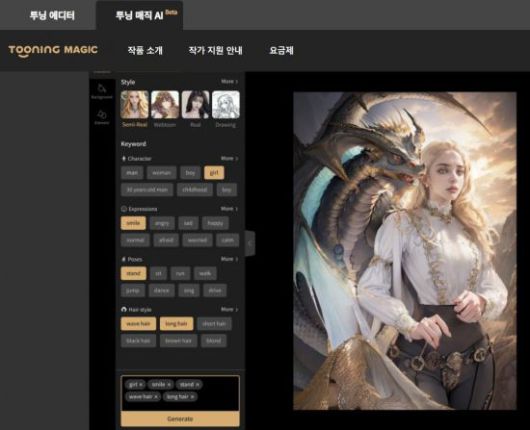530x430 pixels.
Task: Toggle the childhood character keyword
Action: click(195, 190)
